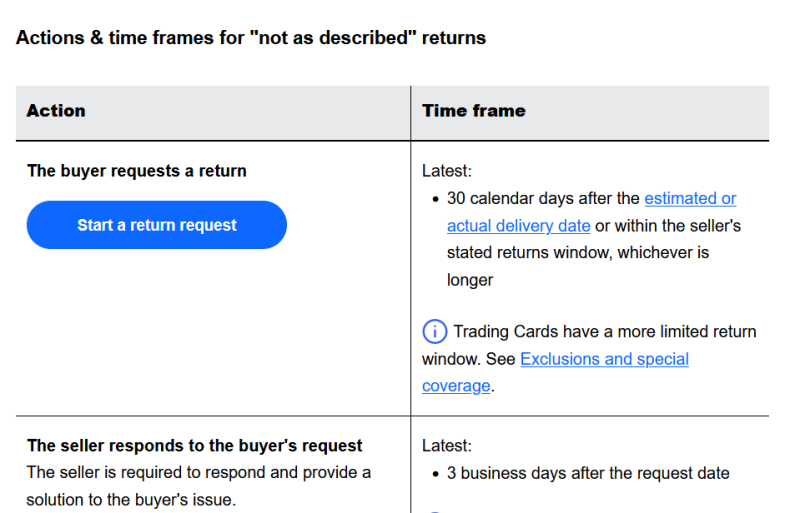Click "Latest:" label in the seller response row
The height and width of the screenshot is (513, 800).
[447, 446]
